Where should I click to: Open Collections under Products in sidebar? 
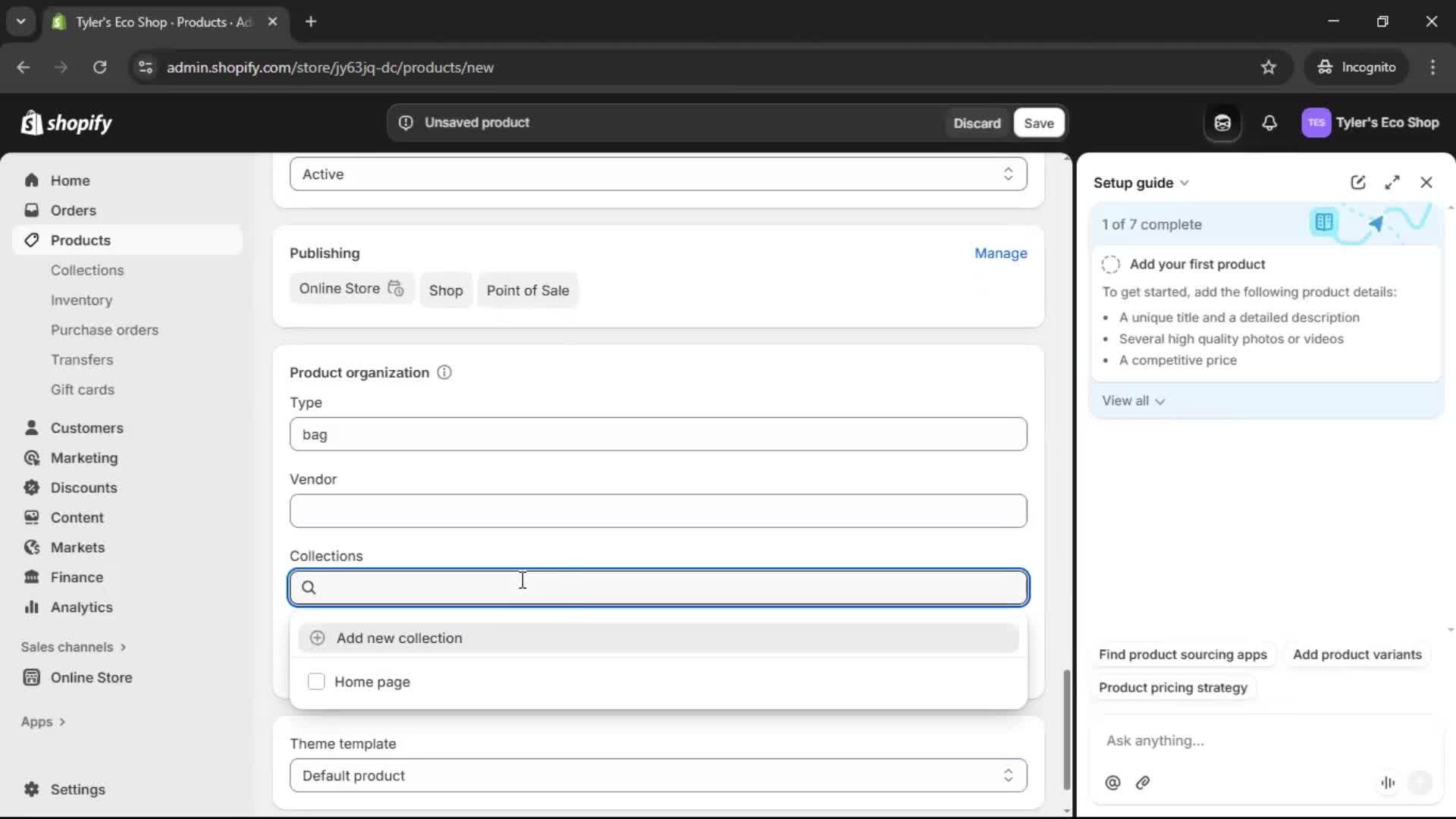(87, 270)
